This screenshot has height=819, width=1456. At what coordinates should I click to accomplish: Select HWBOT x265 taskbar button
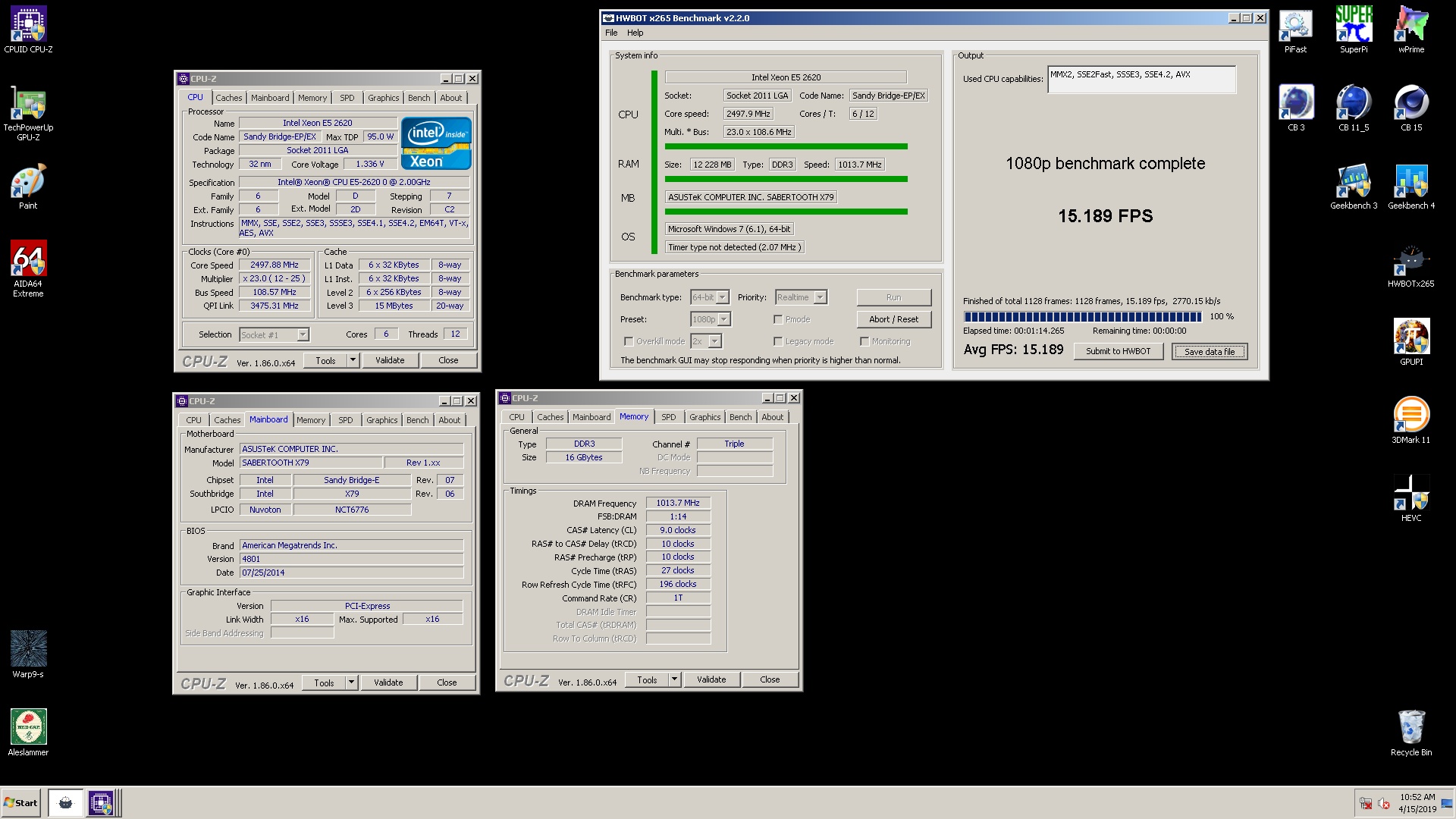click(66, 803)
